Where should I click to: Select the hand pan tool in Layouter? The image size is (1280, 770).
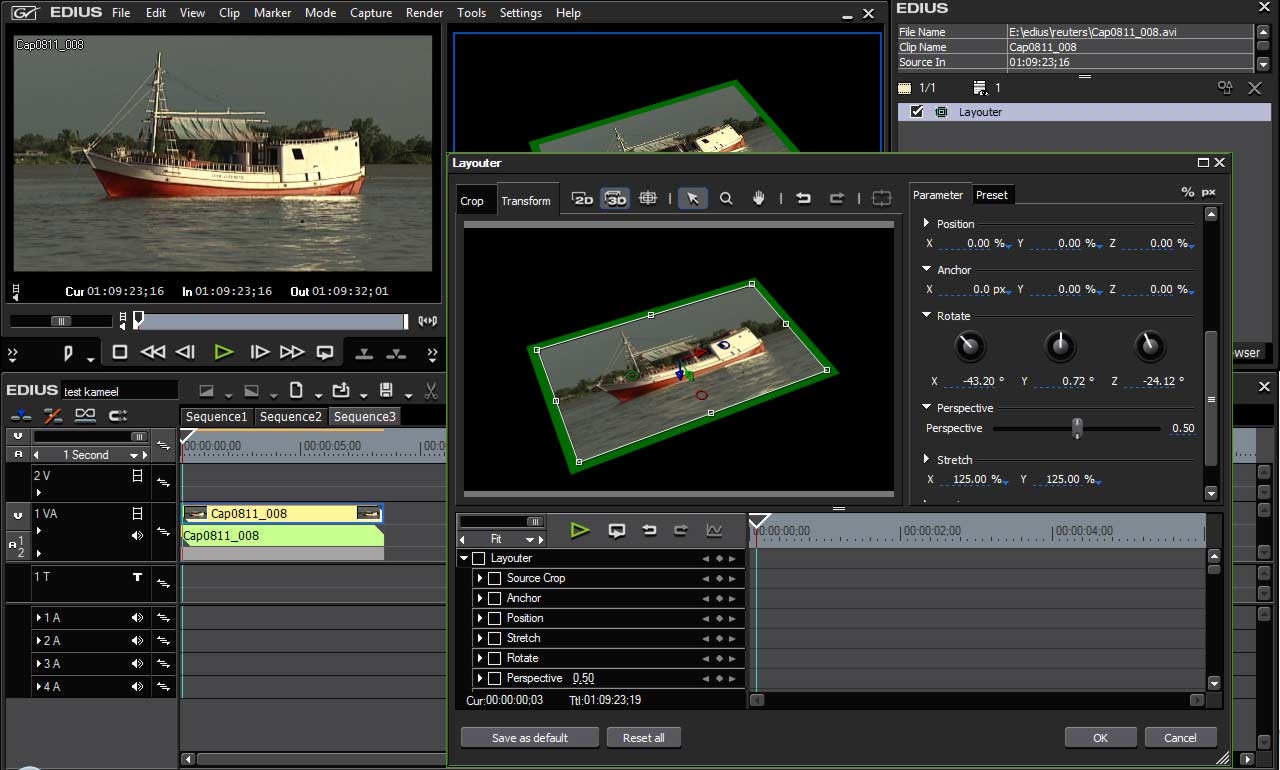point(759,198)
